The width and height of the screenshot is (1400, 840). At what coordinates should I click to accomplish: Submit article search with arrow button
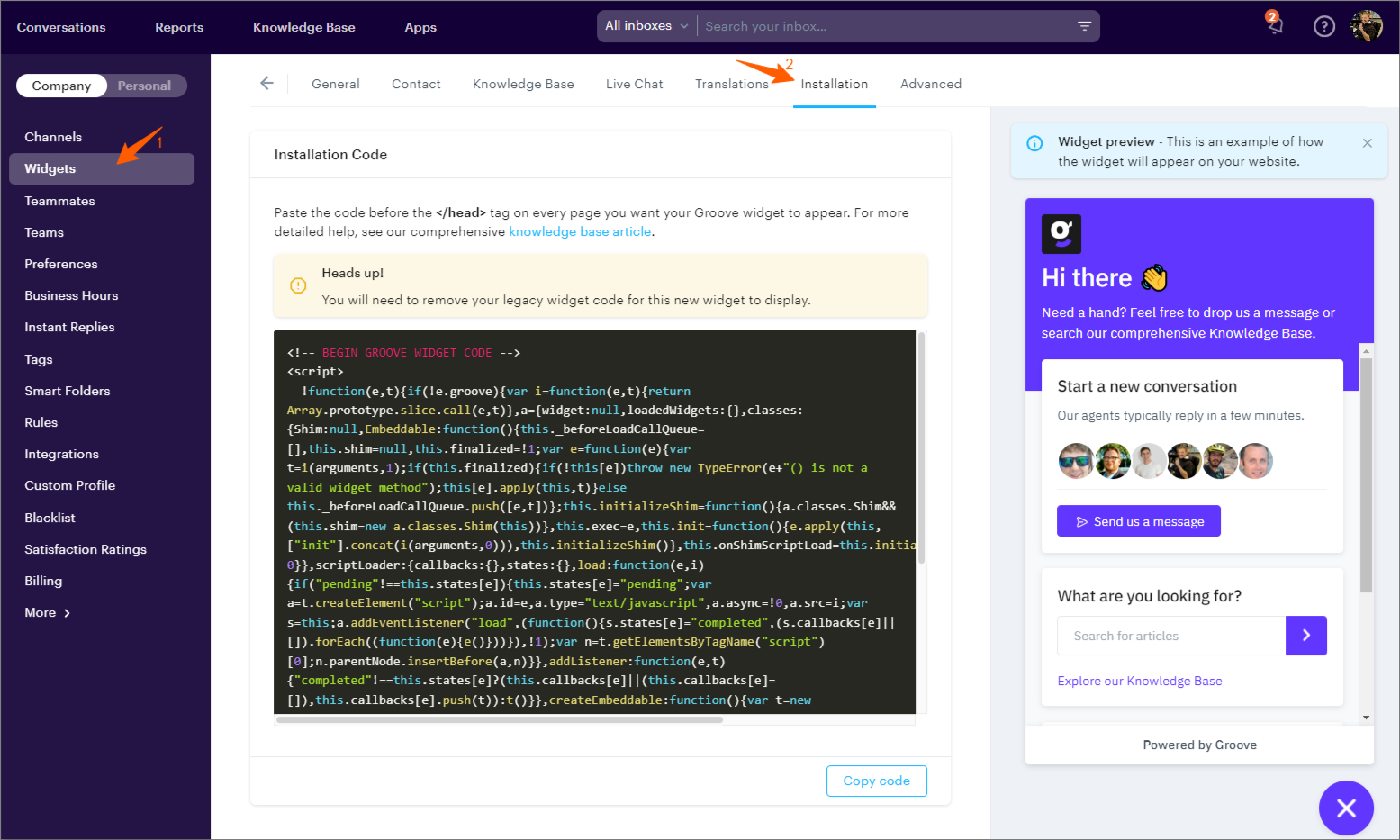(1306, 636)
